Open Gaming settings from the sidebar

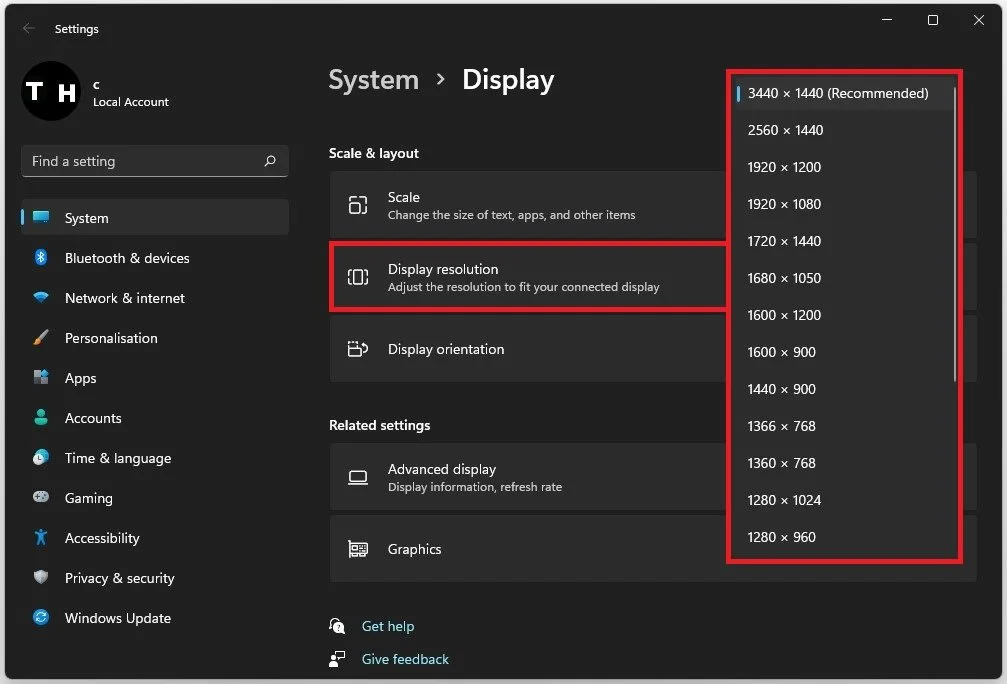click(88, 498)
